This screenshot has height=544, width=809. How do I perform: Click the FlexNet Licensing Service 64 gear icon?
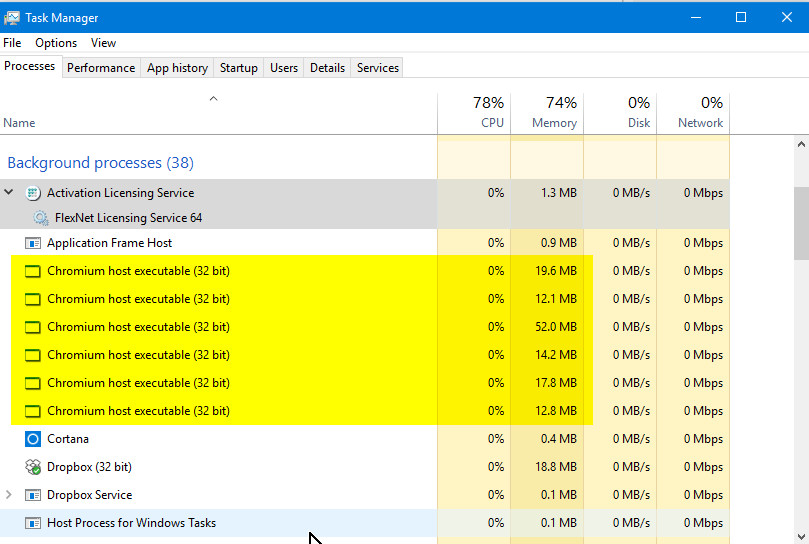tap(41, 218)
